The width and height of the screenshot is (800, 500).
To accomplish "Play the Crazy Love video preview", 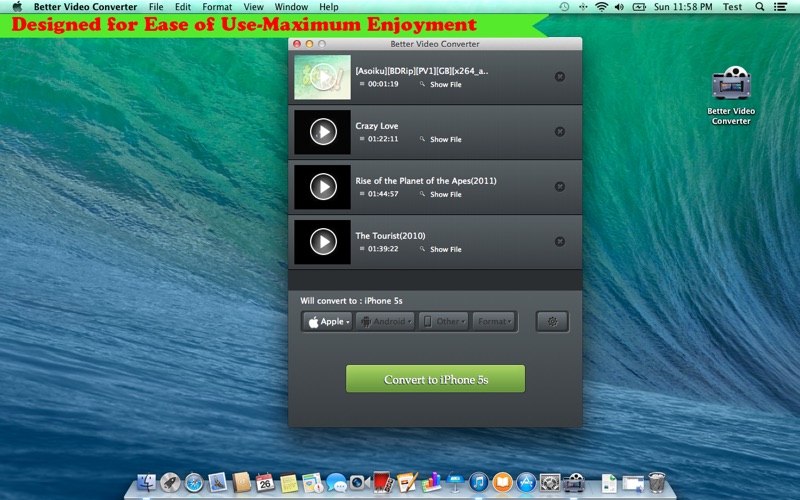I will (x=323, y=132).
